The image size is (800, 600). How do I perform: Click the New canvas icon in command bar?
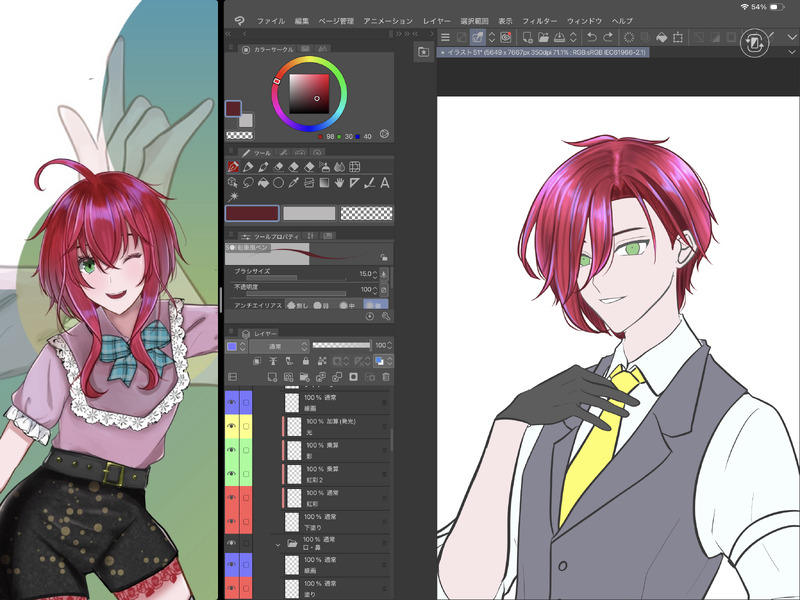(528, 37)
